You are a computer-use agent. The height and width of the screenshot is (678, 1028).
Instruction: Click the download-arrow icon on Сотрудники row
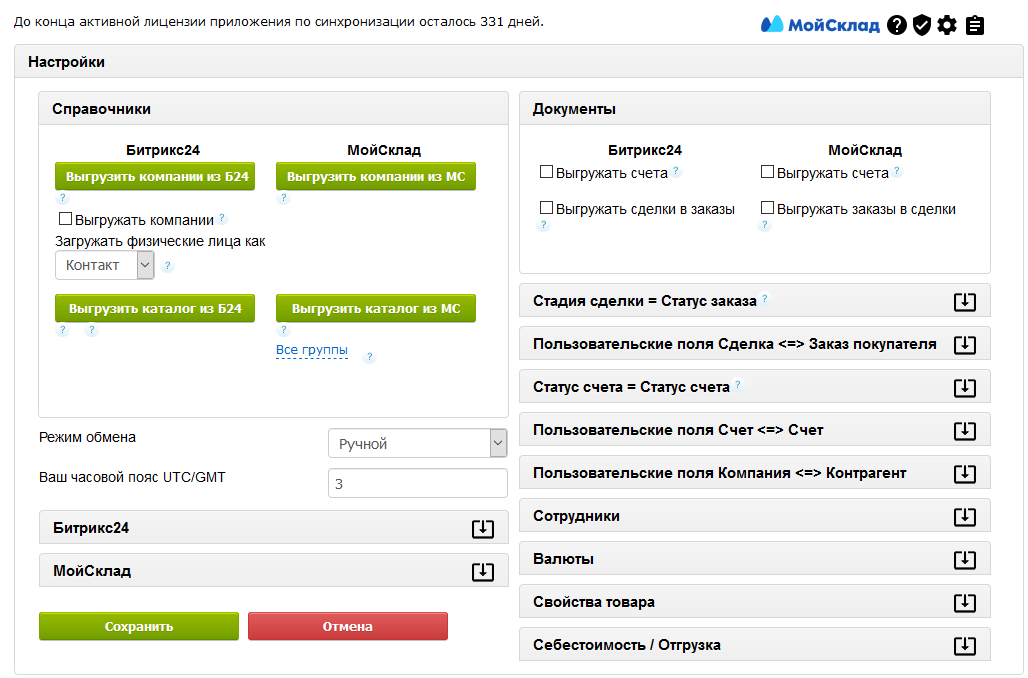coord(964,516)
